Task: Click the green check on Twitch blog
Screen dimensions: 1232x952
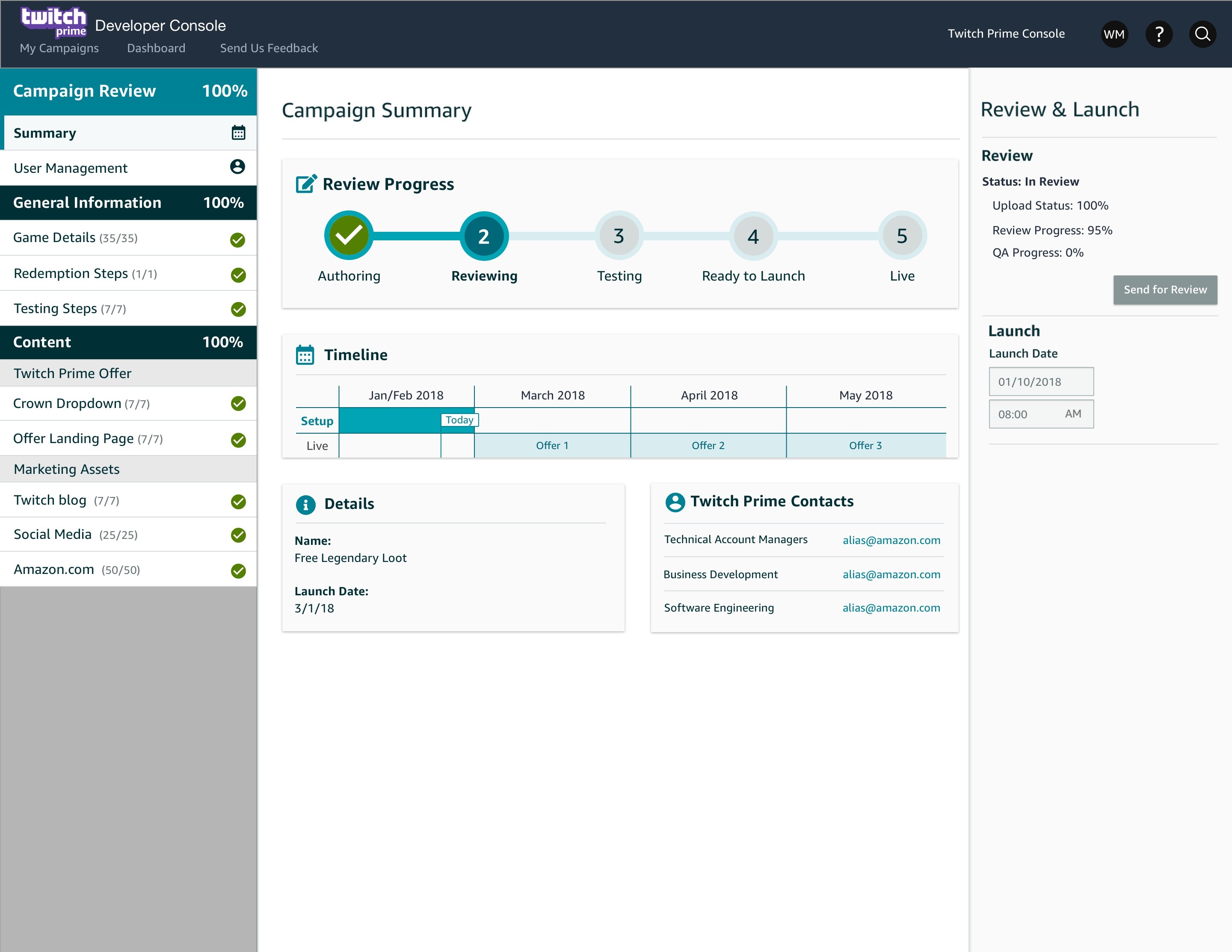Action: tap(238, 501)
